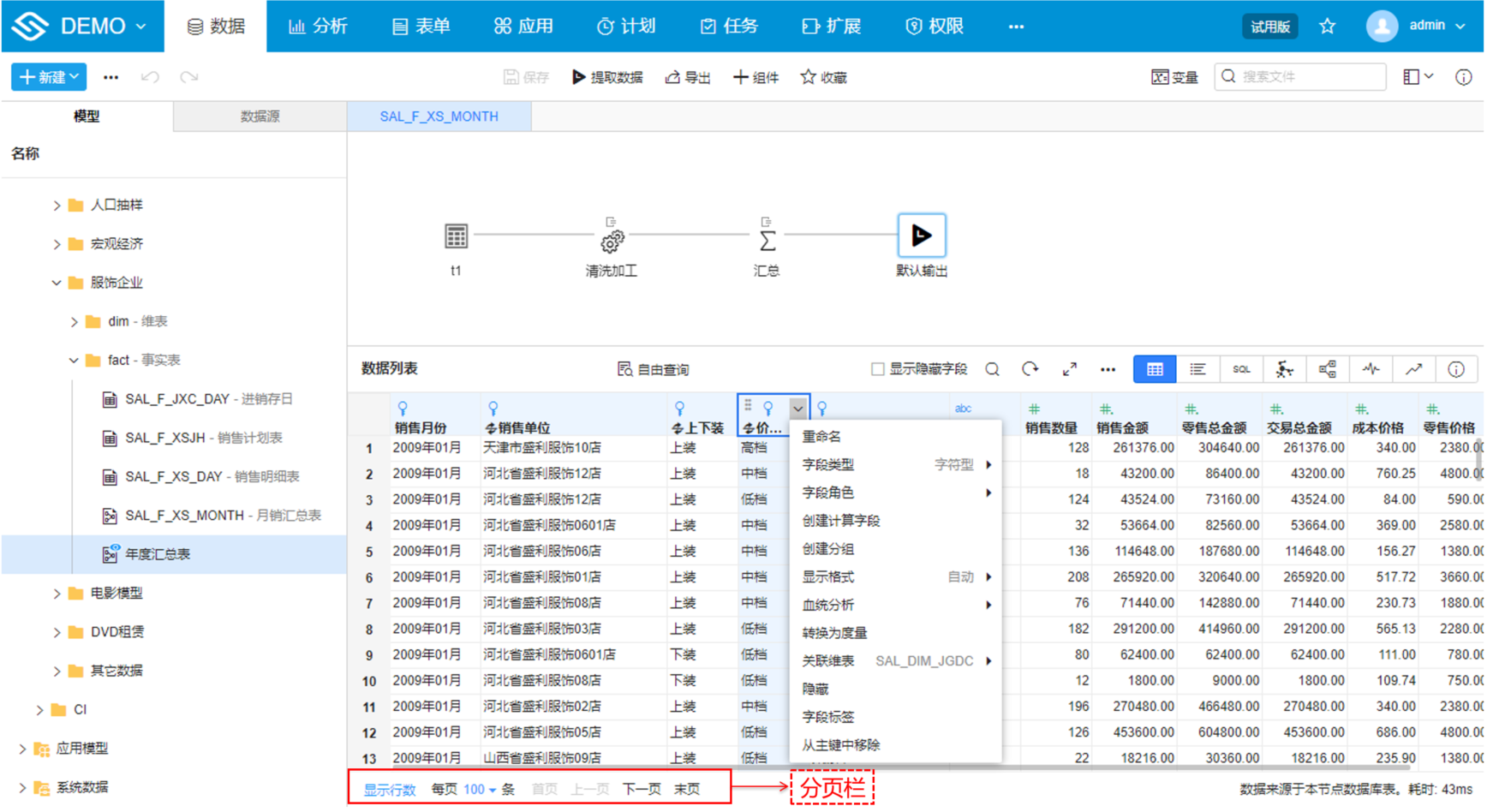Open the rows-per-page 100 dropdown

[480, 789]
